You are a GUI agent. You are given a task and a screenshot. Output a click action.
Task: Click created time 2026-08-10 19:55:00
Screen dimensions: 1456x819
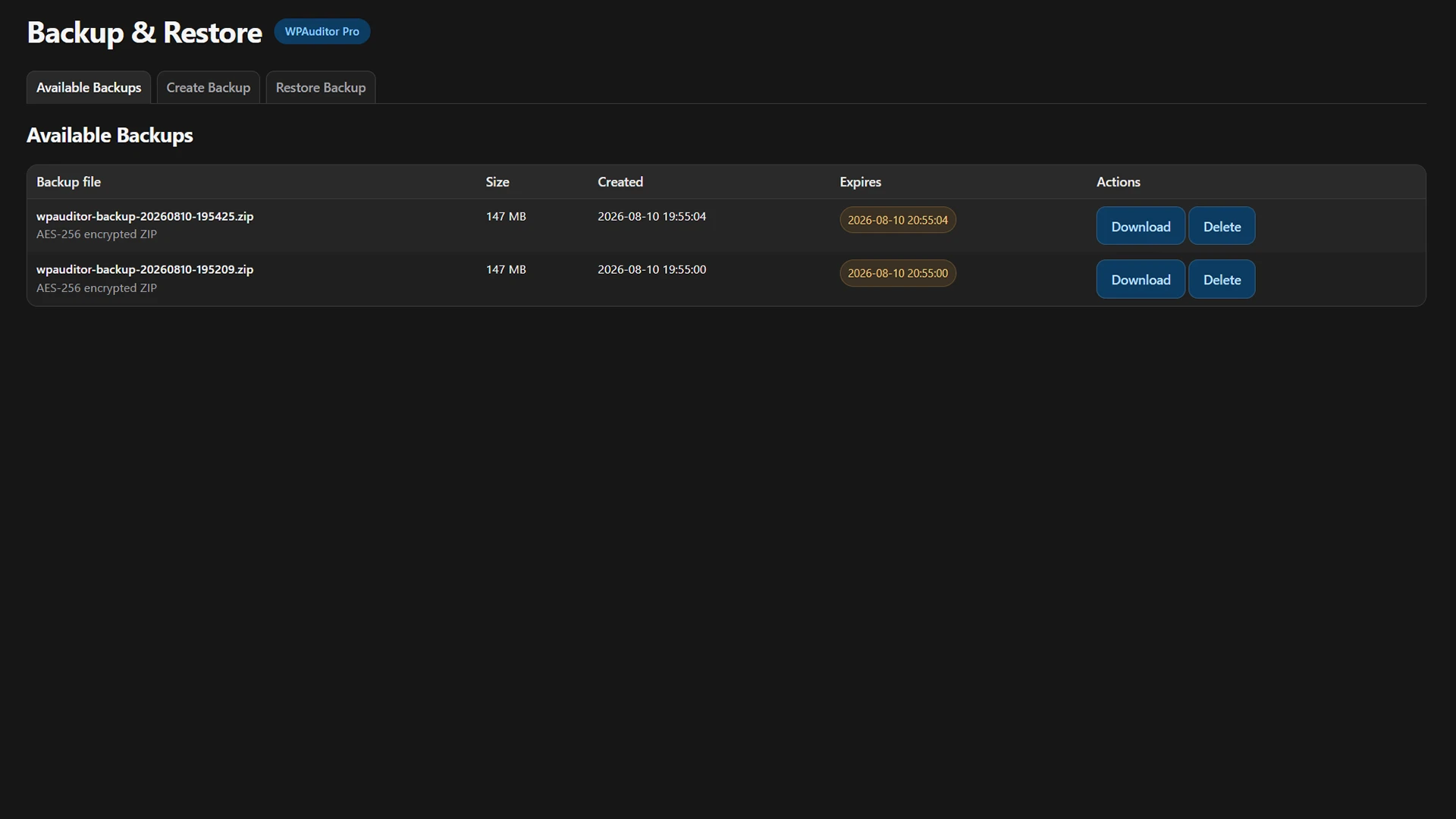(651, 269)
